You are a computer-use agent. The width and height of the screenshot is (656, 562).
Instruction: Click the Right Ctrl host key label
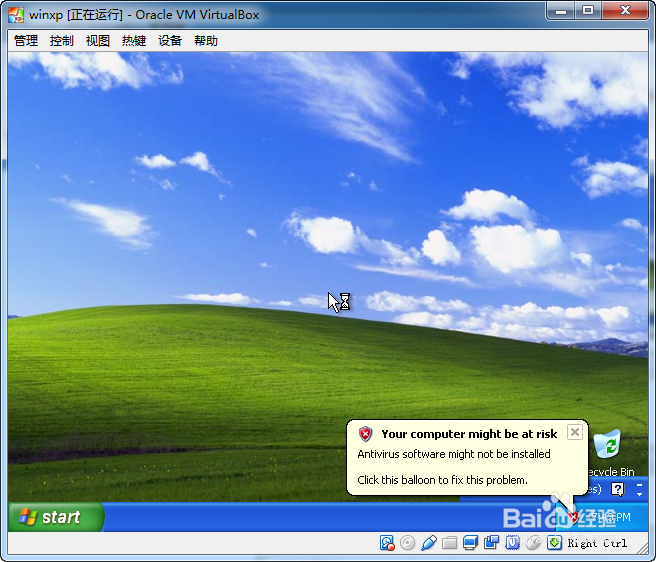pyautogui.click(x=597, y=543)
